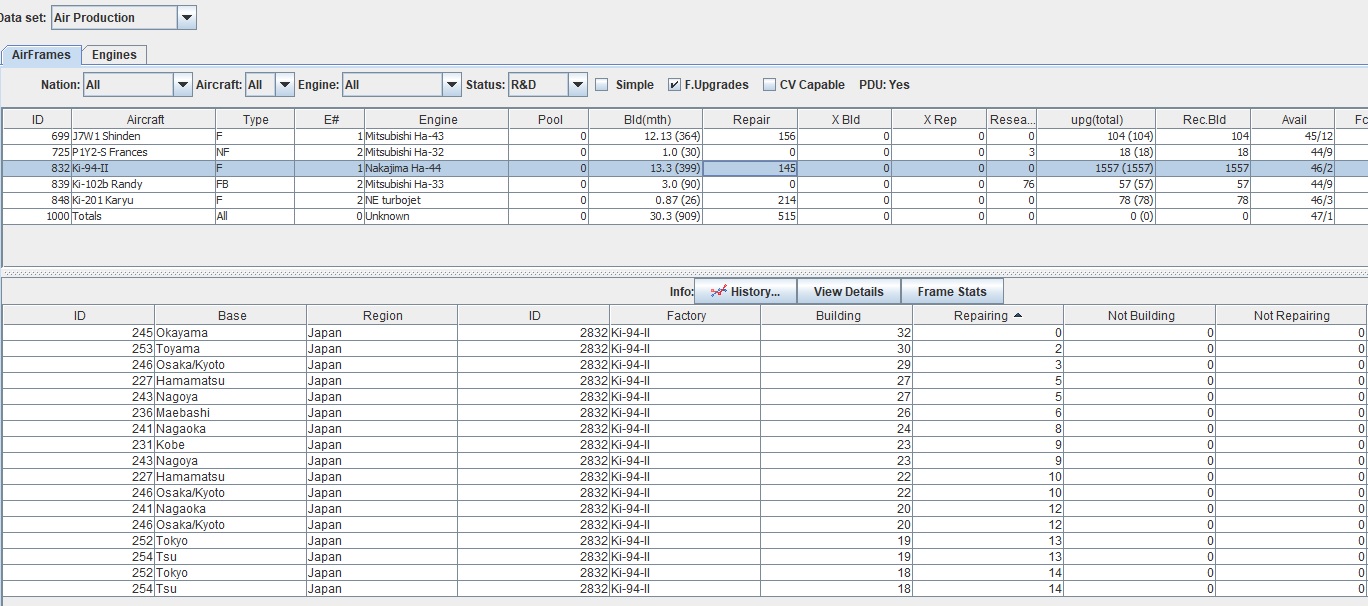Enable the Simple checkbox

602,85
